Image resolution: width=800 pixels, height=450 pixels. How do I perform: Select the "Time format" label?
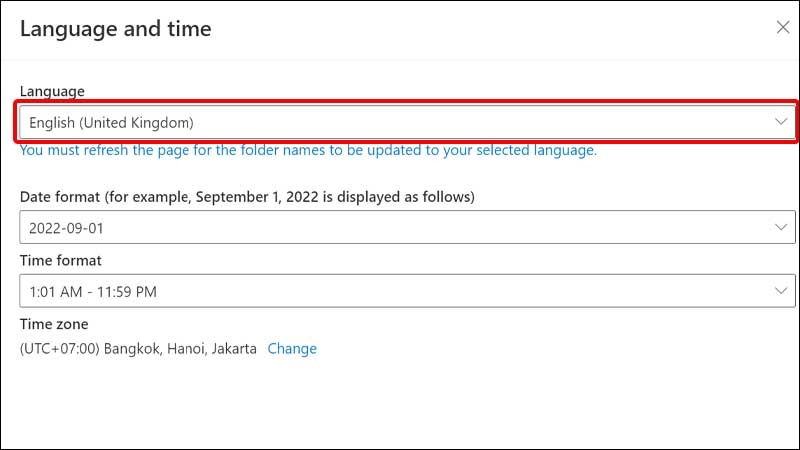61,261
